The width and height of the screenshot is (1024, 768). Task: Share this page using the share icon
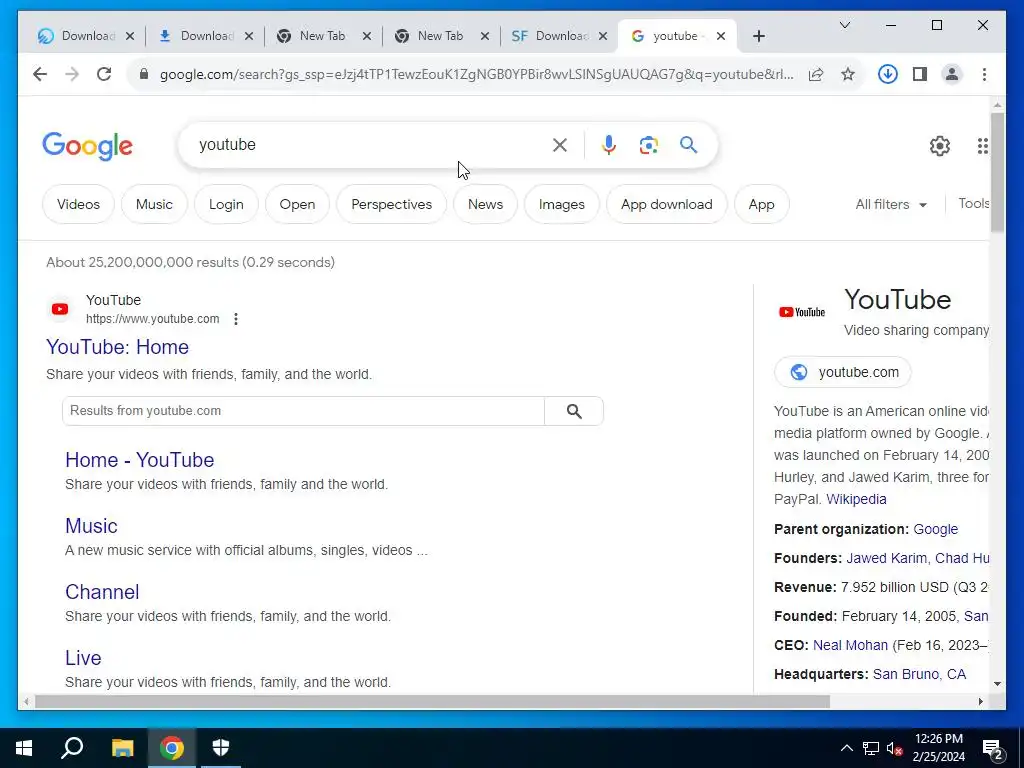[816, 74]
